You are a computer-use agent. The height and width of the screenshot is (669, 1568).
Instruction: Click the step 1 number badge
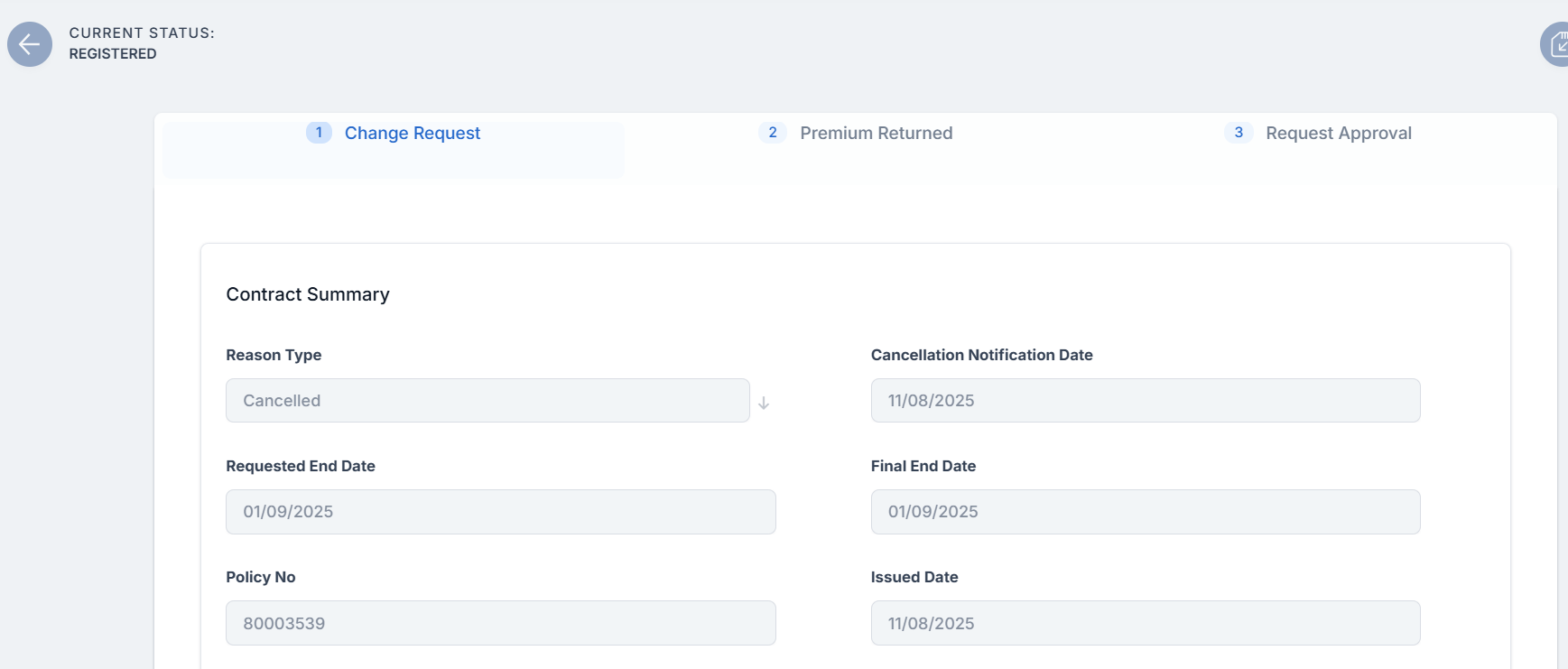click(x=319, y=133)
